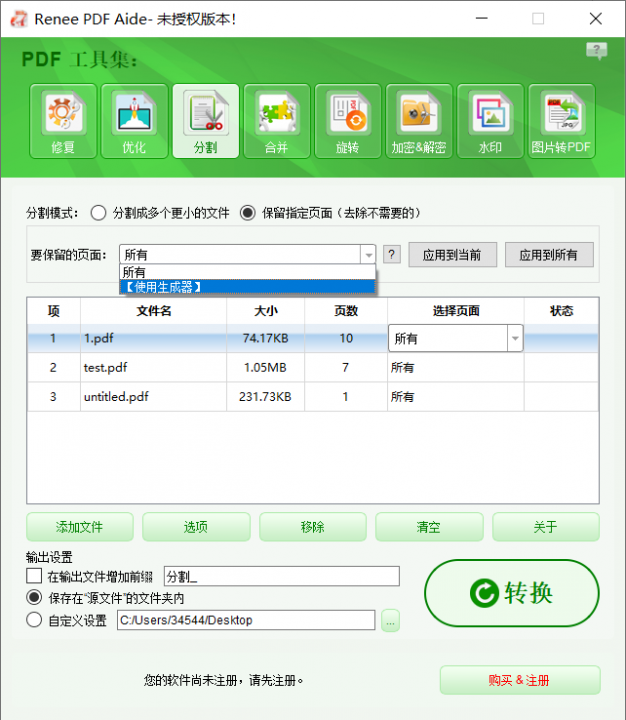Select the untitled.pdf file row
This screenshot has height=720, width=626.
312,396
